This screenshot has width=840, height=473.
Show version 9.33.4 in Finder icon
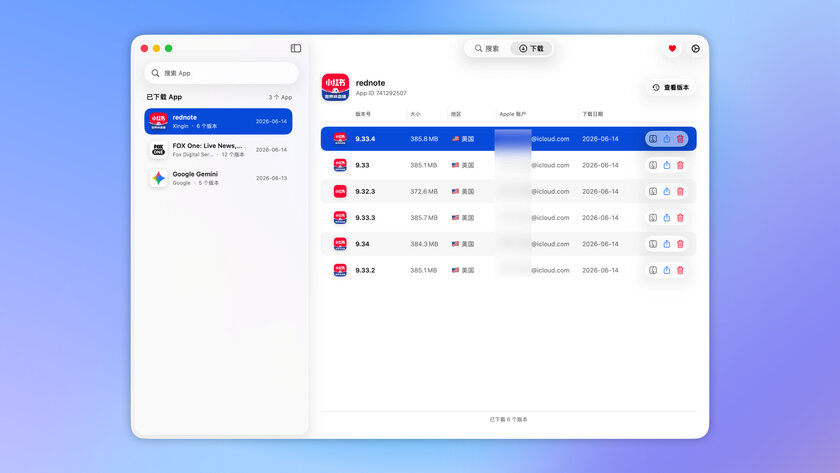tap(653, 139)
